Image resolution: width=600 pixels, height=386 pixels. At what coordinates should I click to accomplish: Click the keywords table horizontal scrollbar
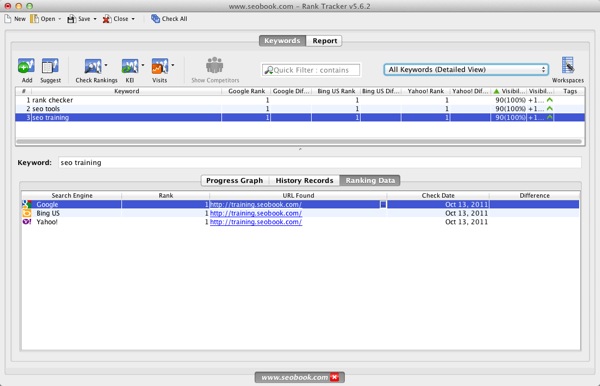299,142
